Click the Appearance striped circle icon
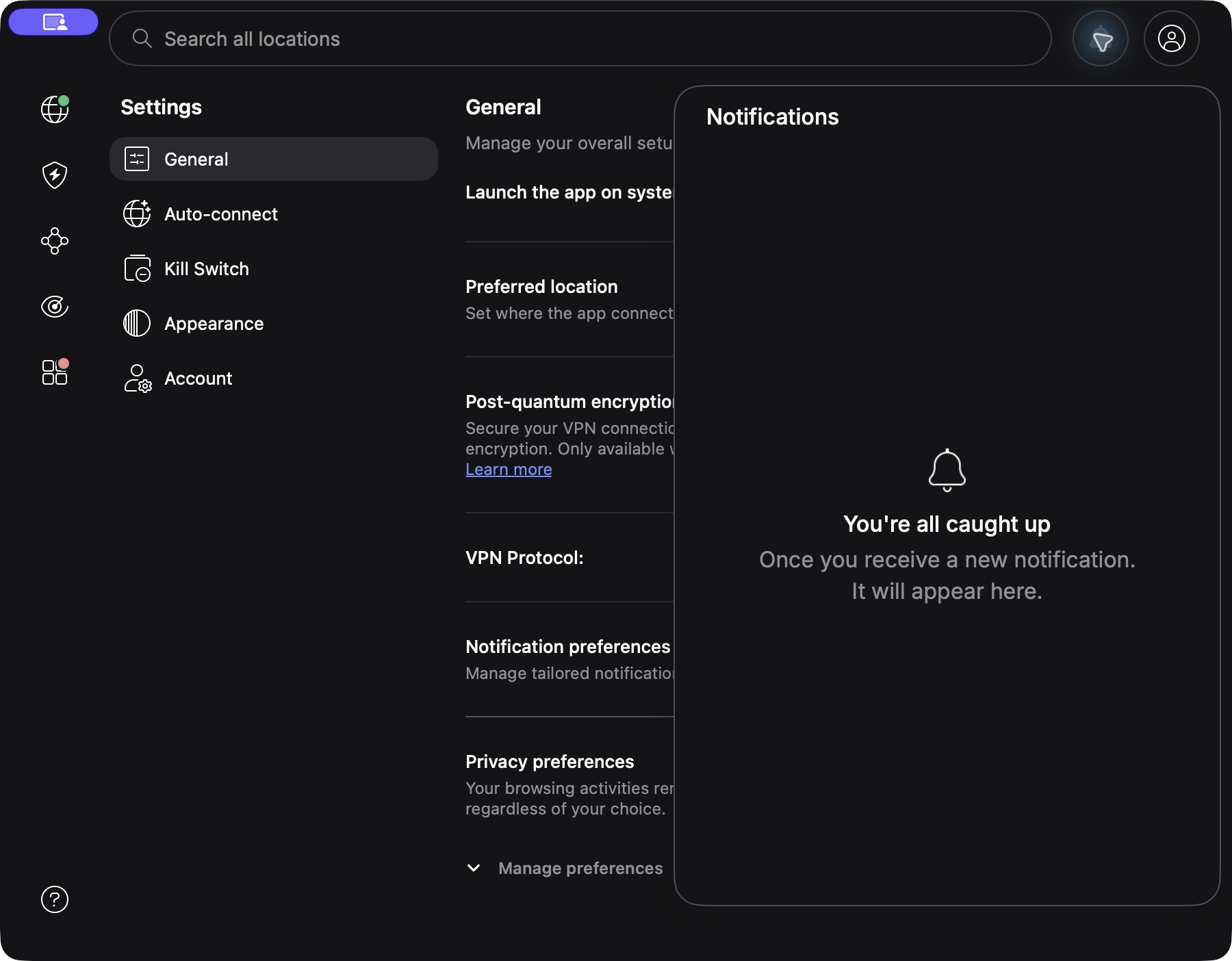The image size is (1232, 961). pyautogui.click(x=137, y=323)
